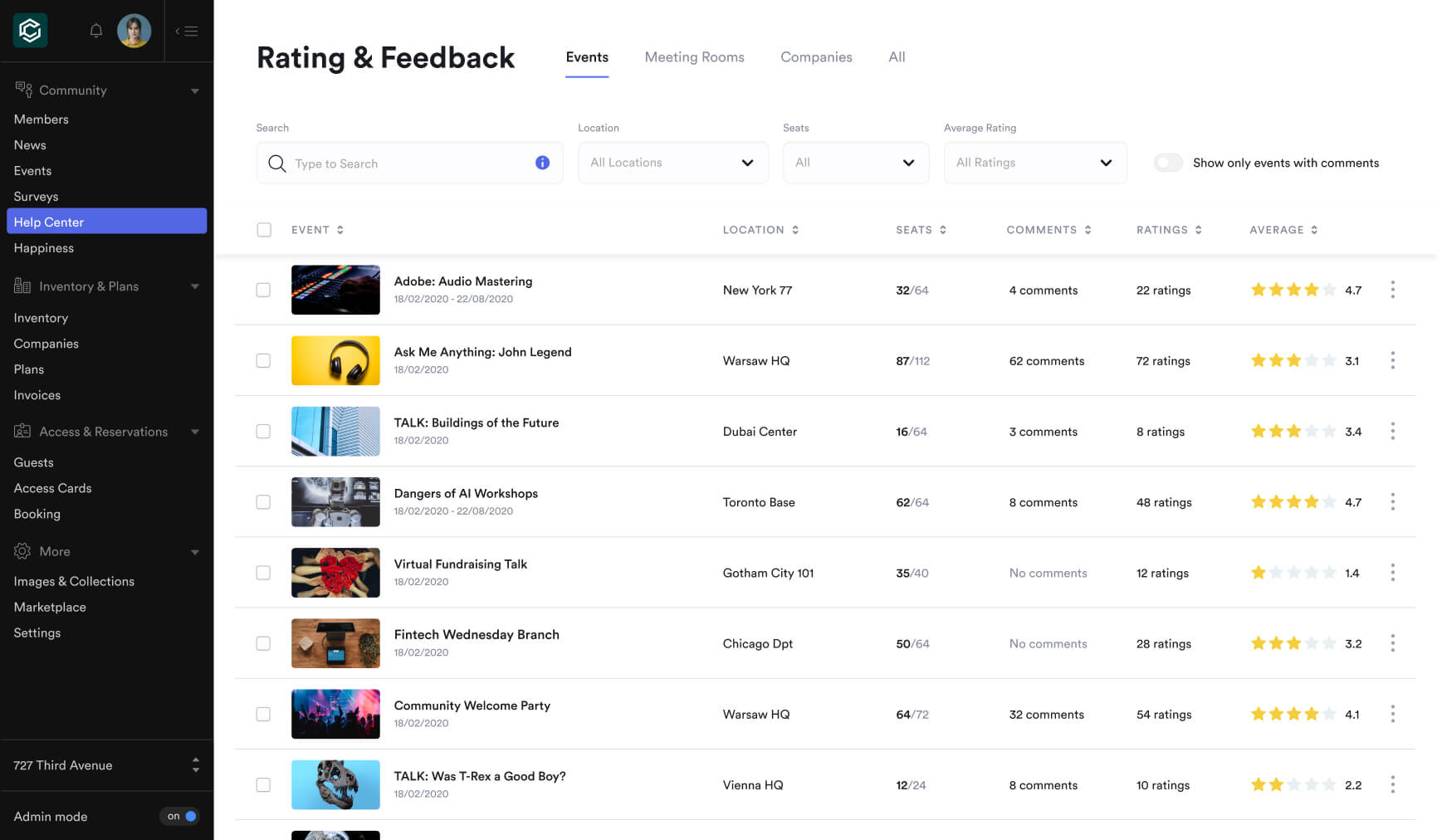Click the Inventory & Plans section icon

22,286
